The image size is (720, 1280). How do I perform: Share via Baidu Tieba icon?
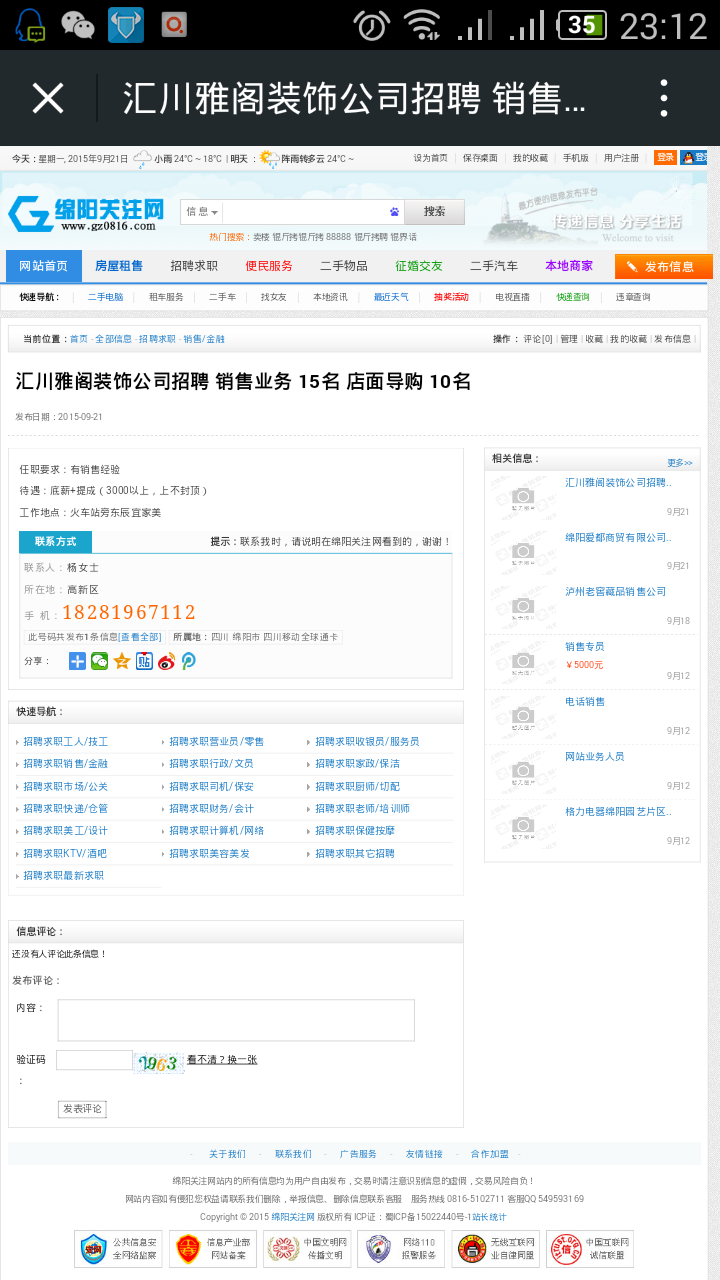144,661
